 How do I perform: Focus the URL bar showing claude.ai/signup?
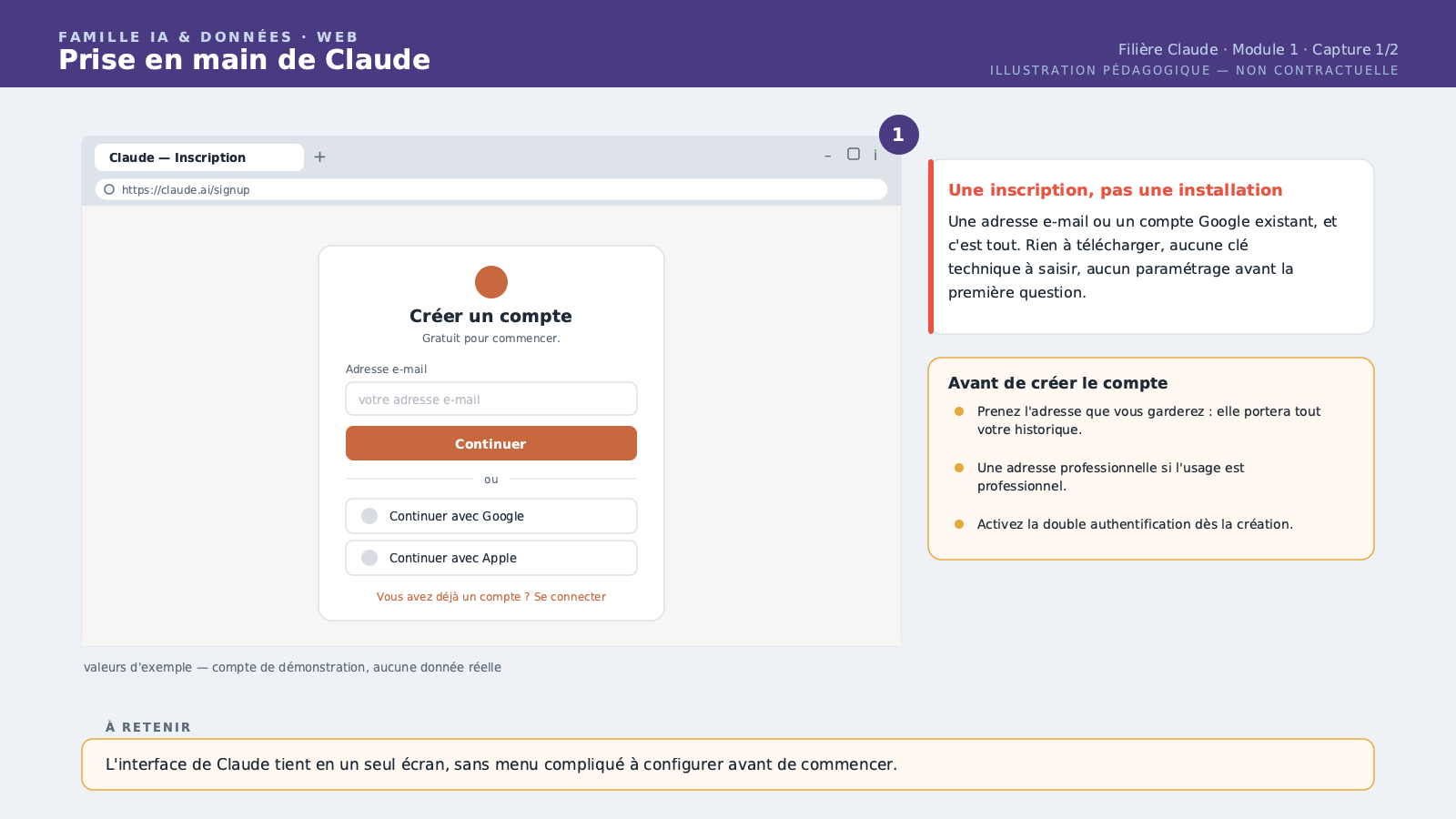(x=491, y=189)
